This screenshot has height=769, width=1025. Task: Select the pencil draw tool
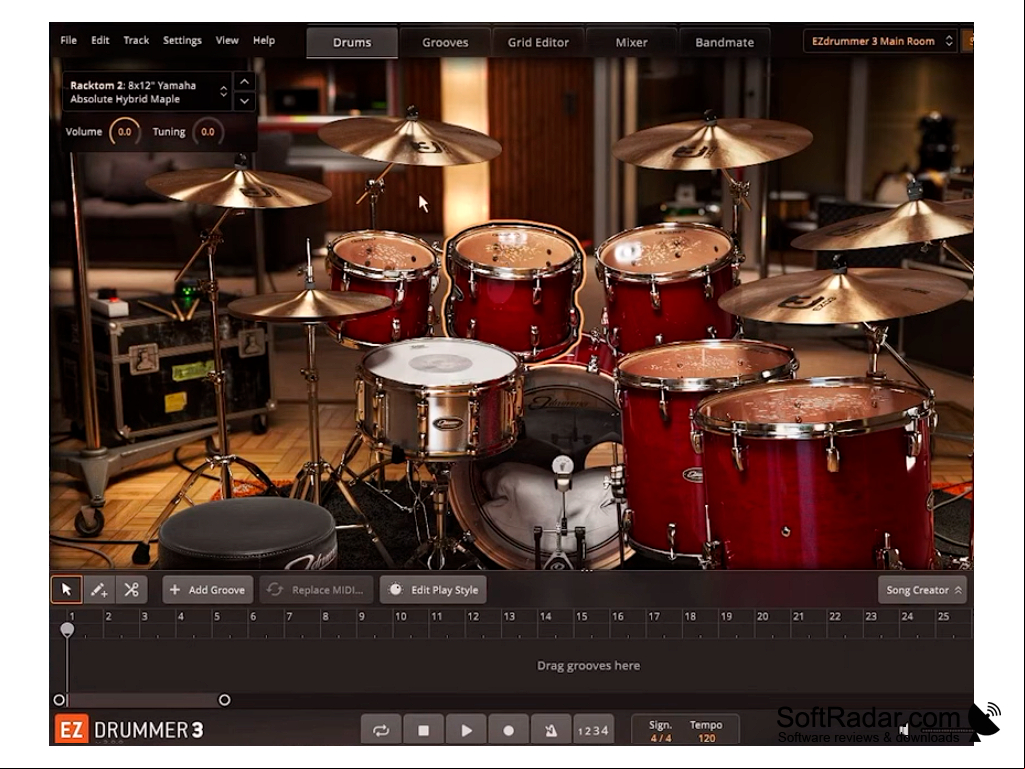[x=99, y=590]
